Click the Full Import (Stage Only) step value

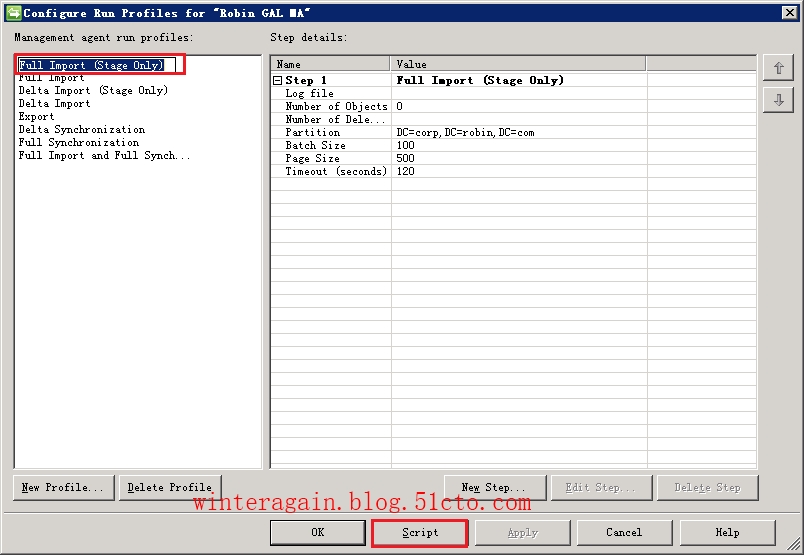(480, 81)
